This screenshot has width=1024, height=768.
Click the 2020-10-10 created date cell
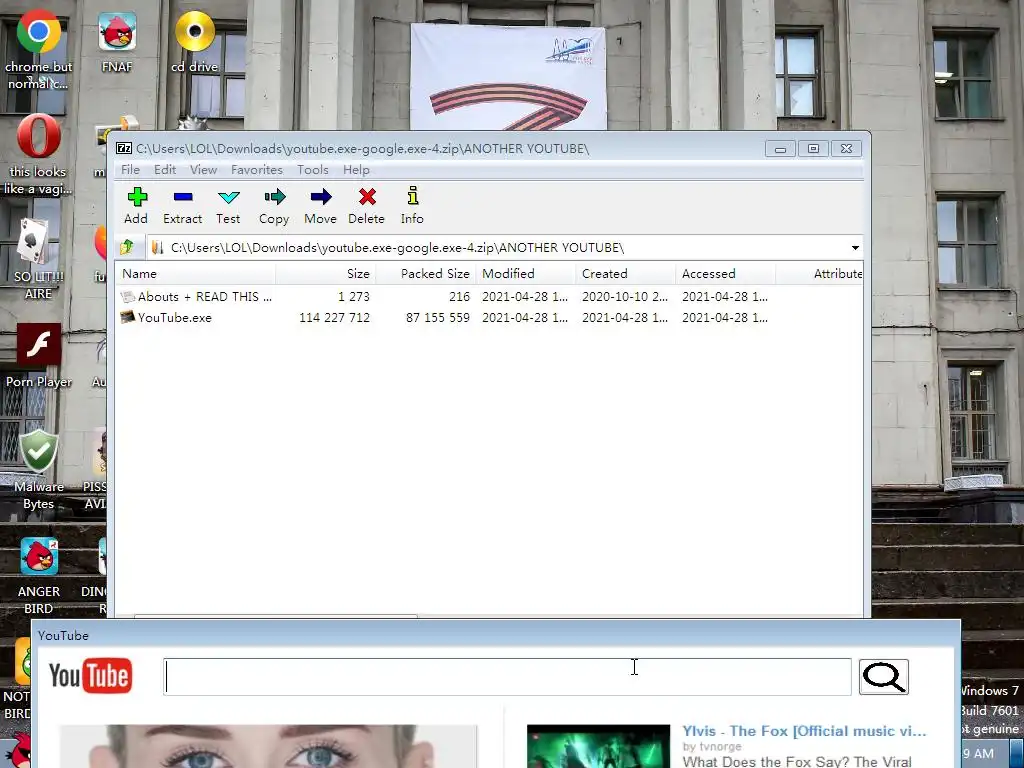coord(625,296)
